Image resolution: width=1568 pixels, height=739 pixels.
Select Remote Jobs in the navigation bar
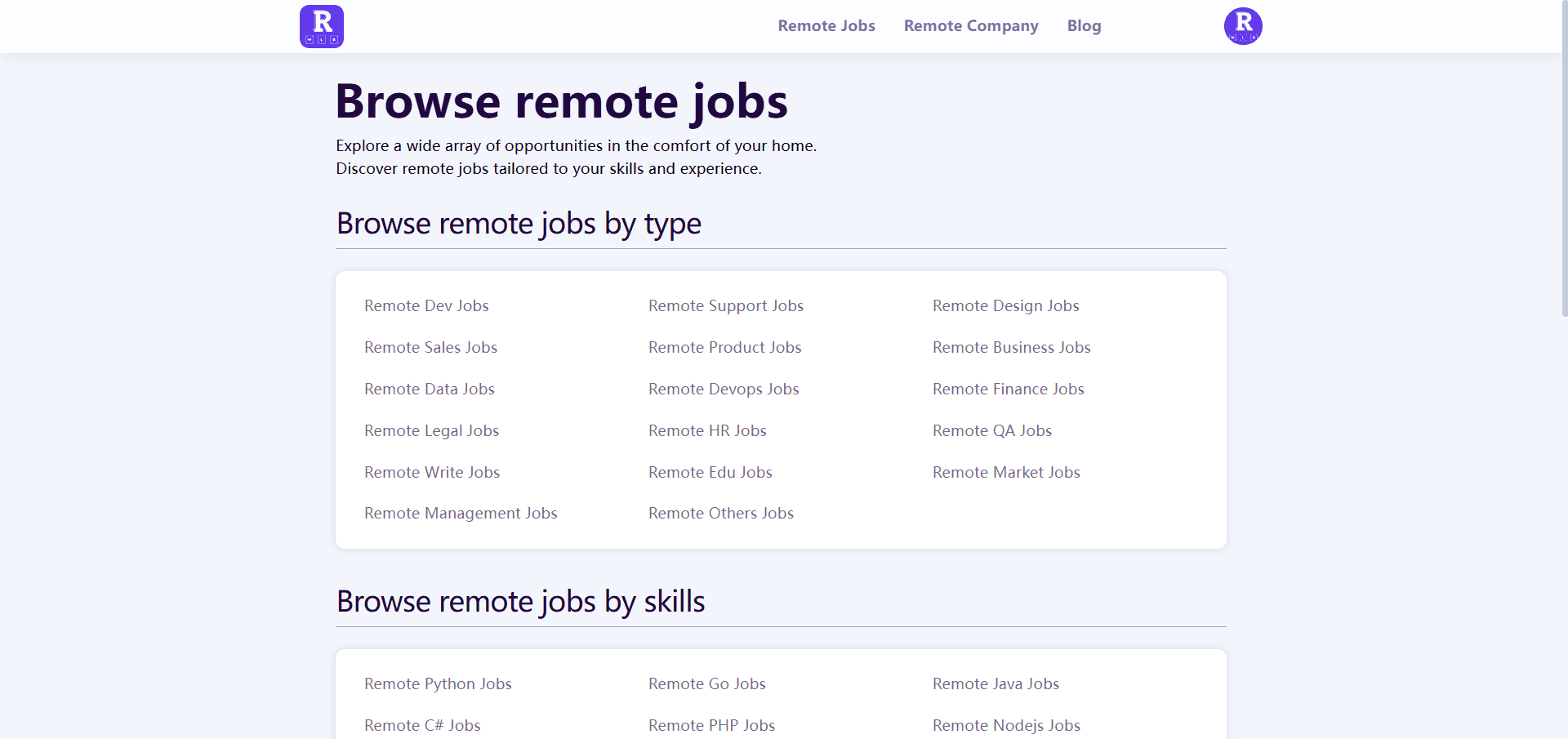coord(826,25)
